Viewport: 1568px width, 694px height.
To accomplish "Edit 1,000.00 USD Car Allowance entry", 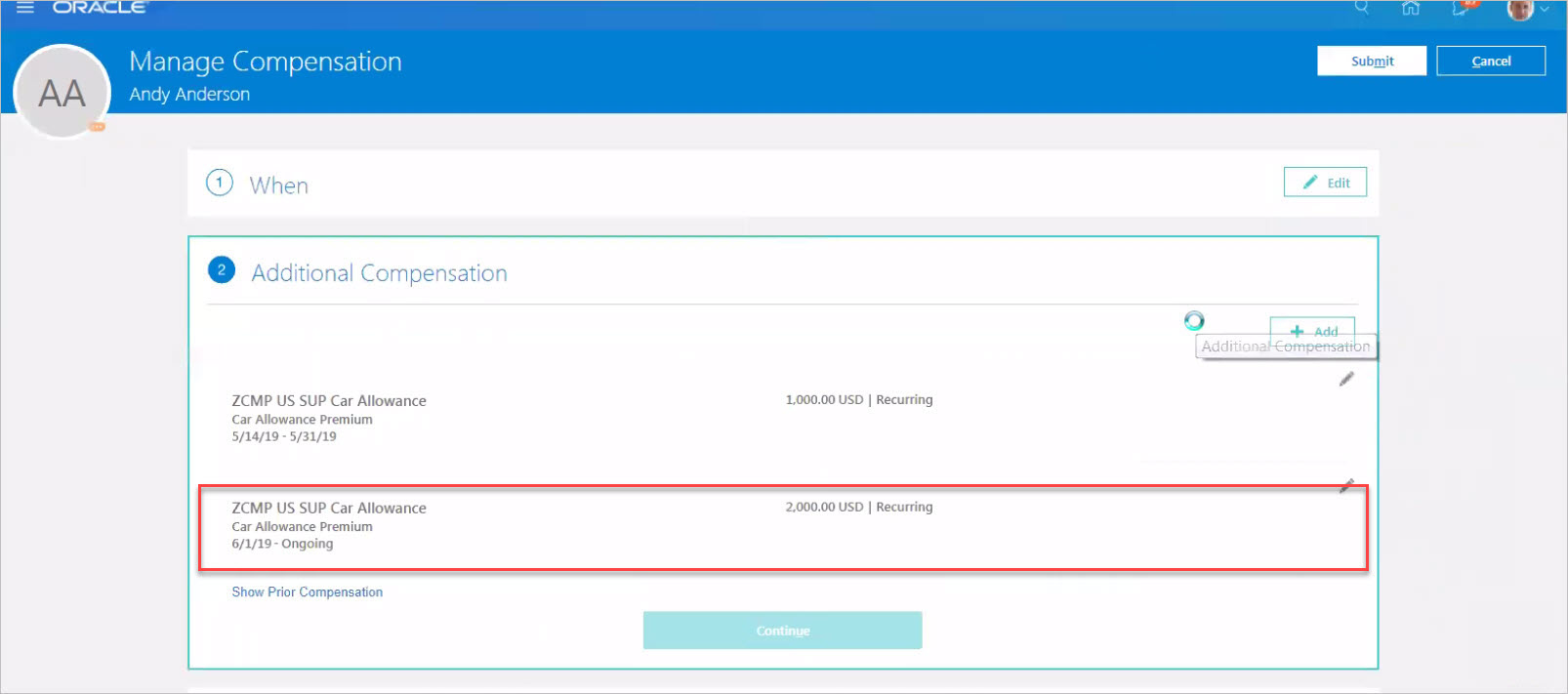I will tap(1346, 379).
